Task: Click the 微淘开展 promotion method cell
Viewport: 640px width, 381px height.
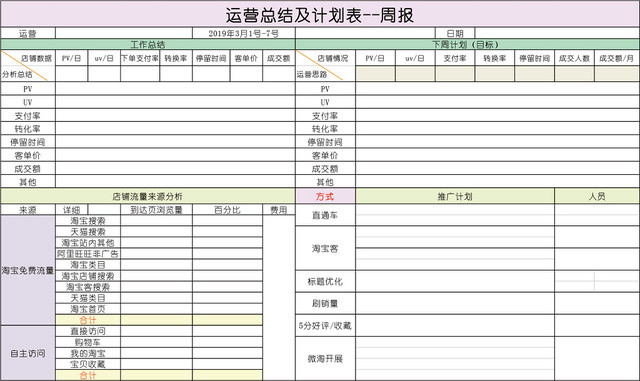Action: tap(325, 359)
